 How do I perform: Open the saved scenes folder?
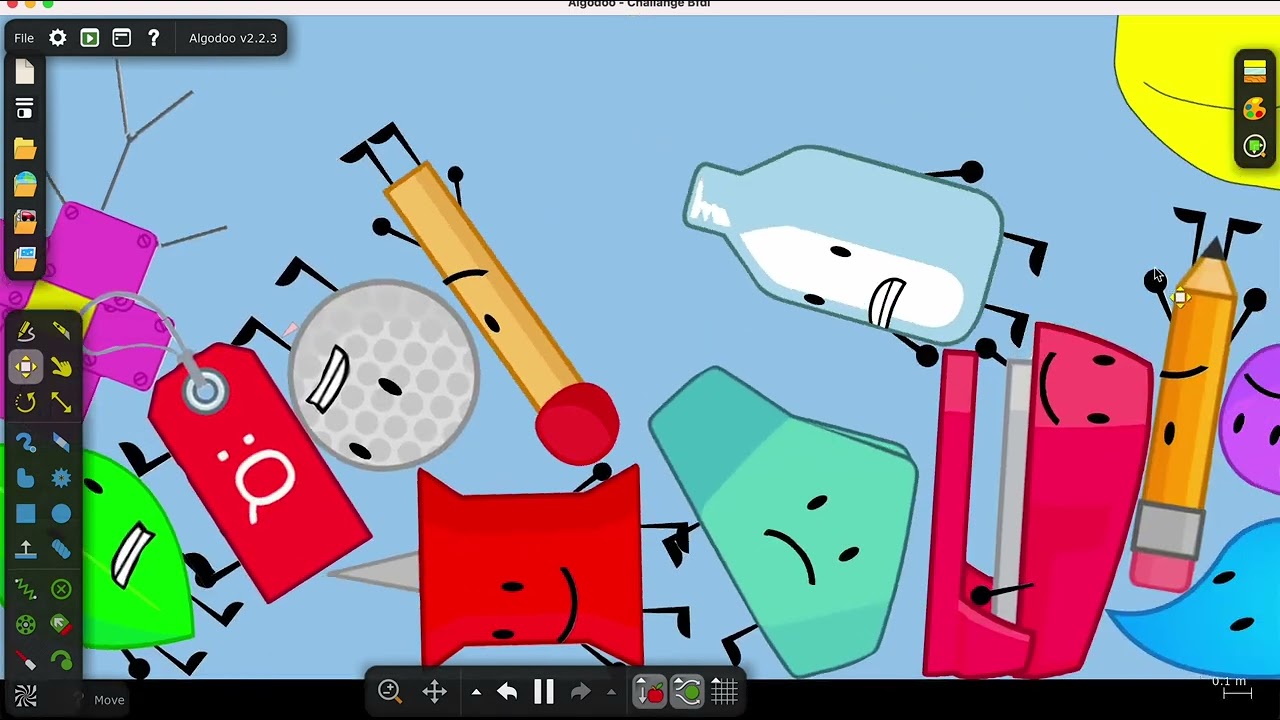coord(25,148)
